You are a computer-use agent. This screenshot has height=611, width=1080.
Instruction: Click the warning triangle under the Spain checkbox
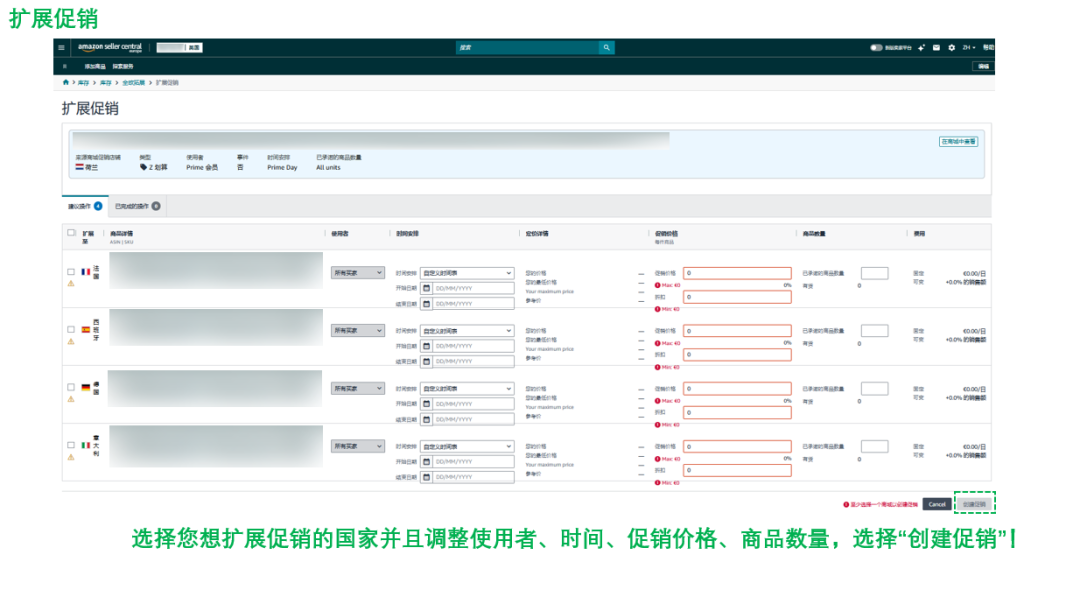[x=71, y=341]
